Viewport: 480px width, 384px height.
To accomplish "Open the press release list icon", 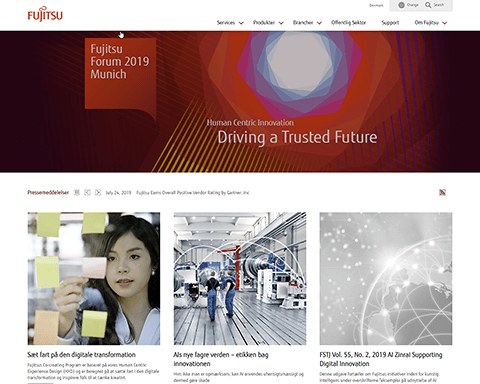I will coord(77,192).
